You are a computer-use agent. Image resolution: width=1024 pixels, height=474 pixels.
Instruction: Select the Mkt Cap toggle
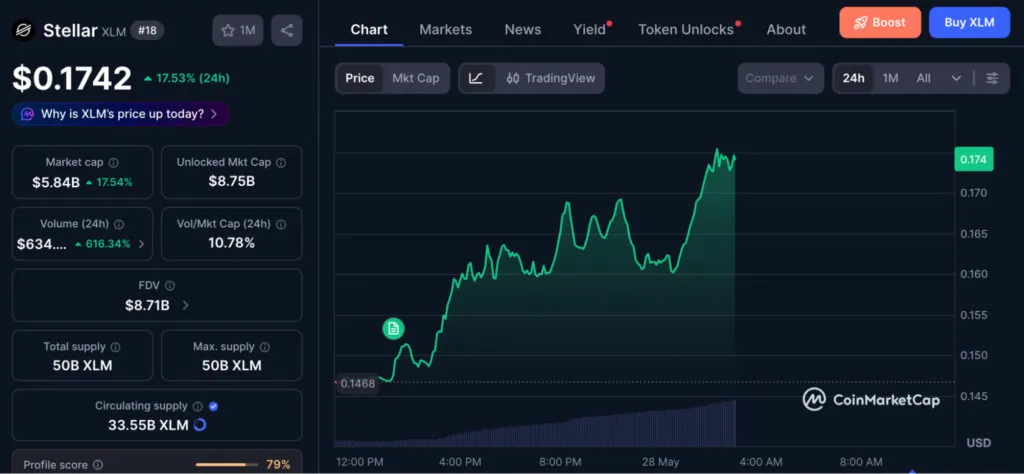pyautogui.click(x=416, y=78)
